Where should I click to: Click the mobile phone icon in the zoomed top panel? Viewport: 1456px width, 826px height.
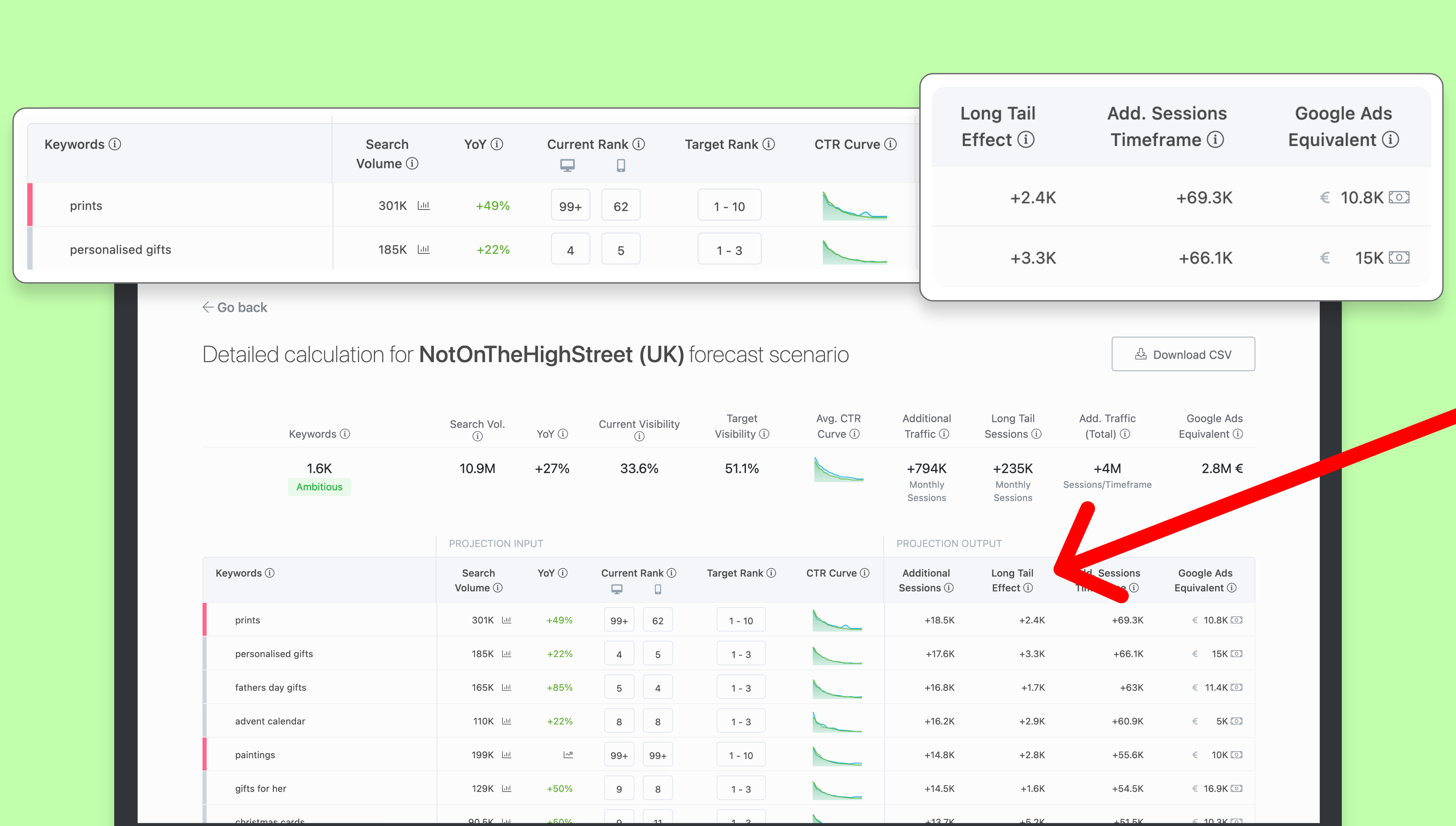coord(621,165)
